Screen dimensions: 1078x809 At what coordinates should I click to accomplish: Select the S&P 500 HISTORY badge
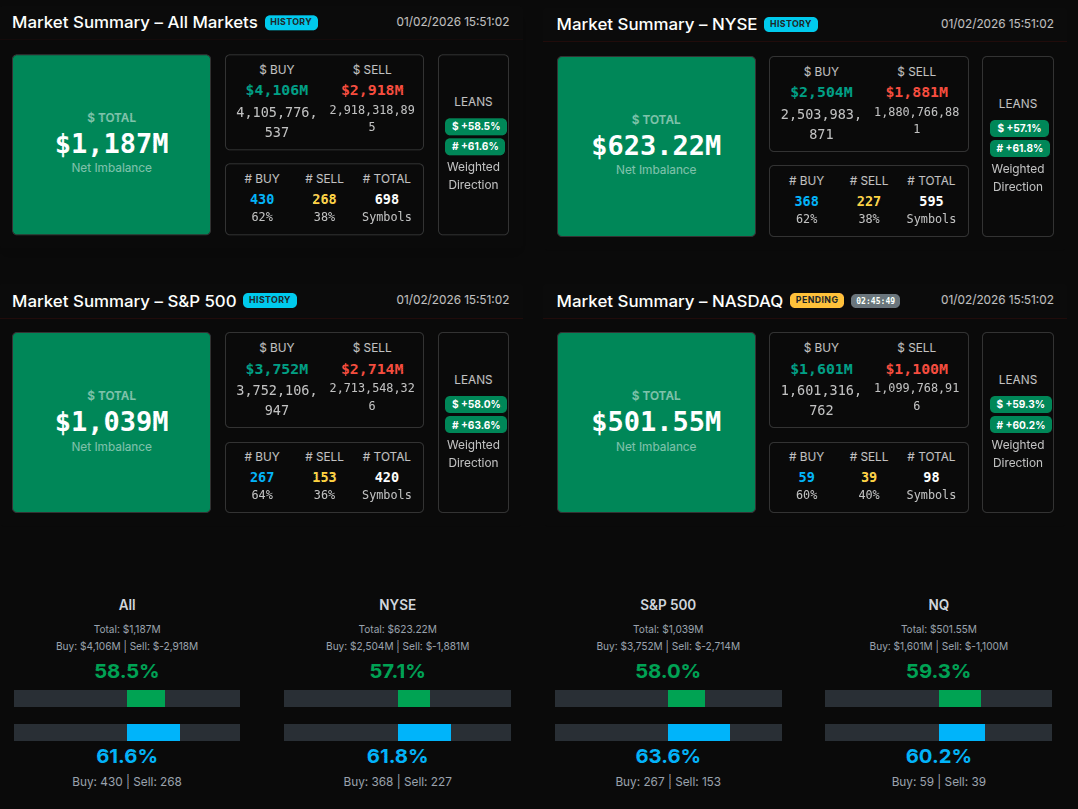click(x=270, y=300)
